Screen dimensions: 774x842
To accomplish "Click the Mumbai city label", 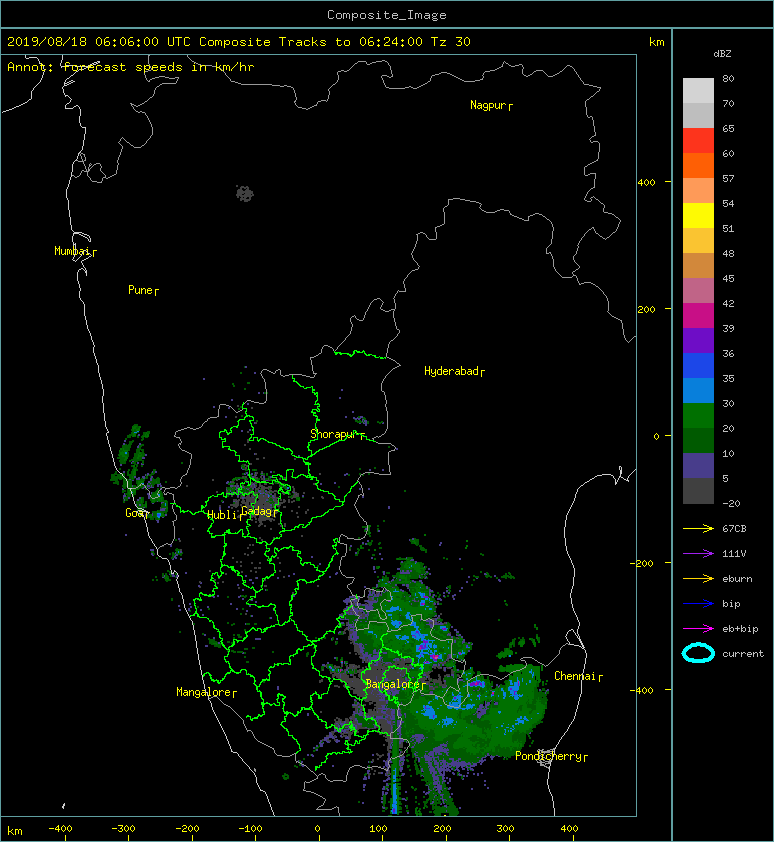I will pos(71,251).
